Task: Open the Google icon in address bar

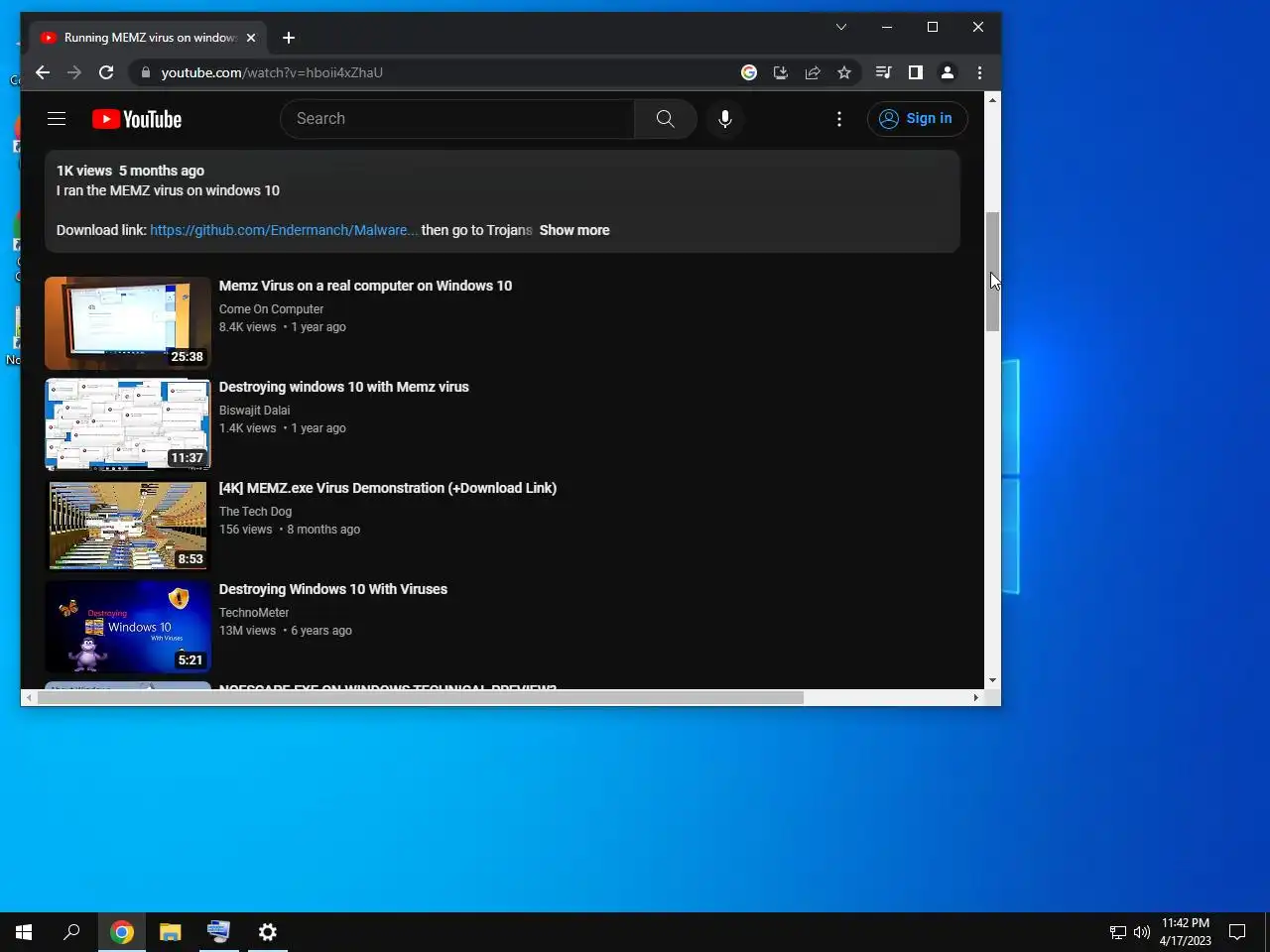Action: (x=749, y=72)
